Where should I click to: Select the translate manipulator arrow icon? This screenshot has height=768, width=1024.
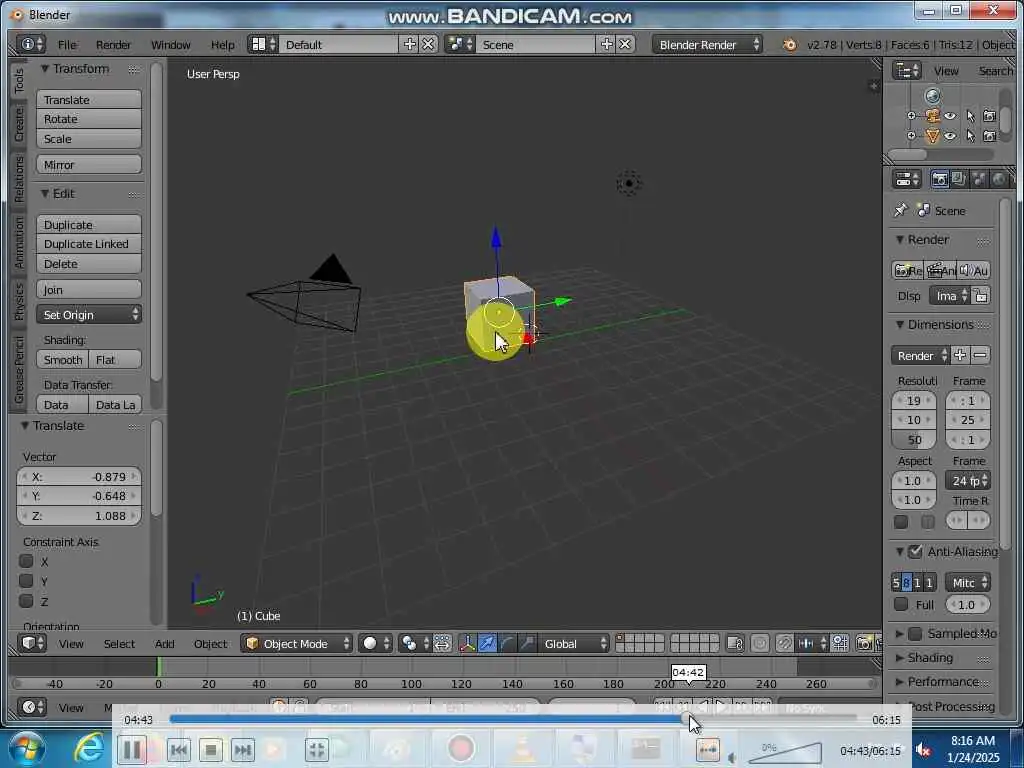(487, 643)
